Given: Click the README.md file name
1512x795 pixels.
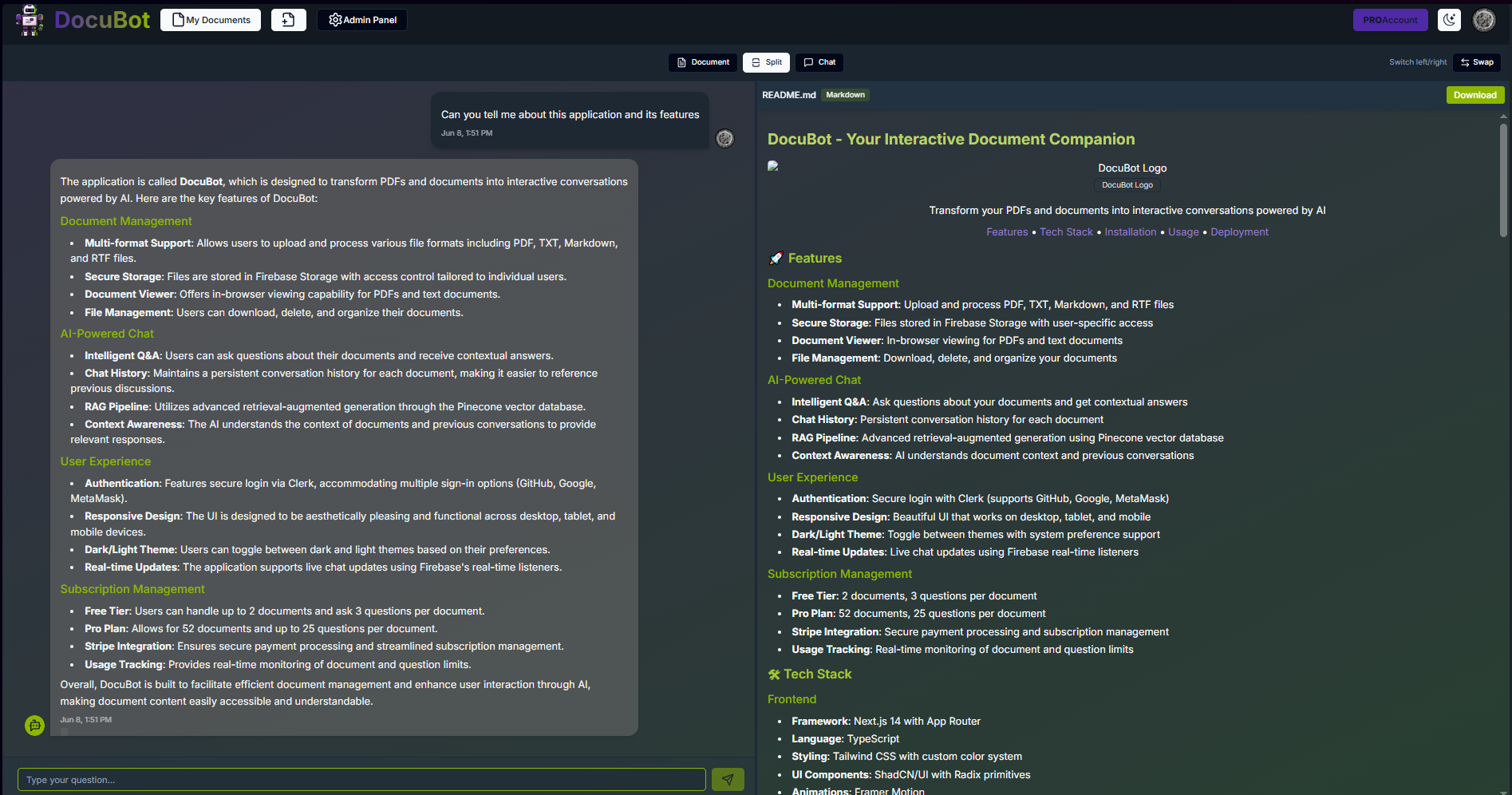Looking at the screenshot, I should (x=788, y=95).
